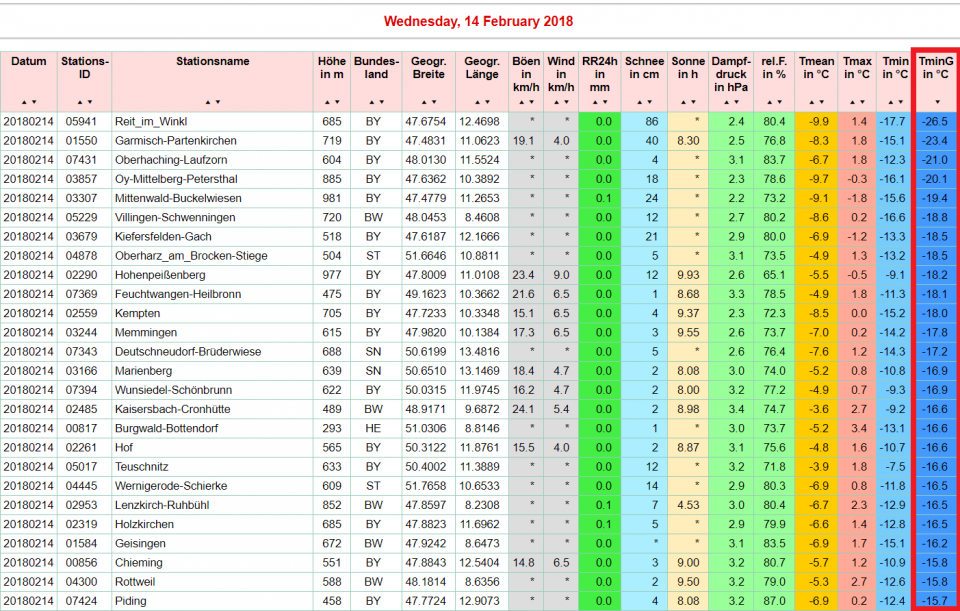This screenshot has width=960, height=611.
Task: Click the Dampfdruck in hPa column header
Action: [x=730, y=74]
